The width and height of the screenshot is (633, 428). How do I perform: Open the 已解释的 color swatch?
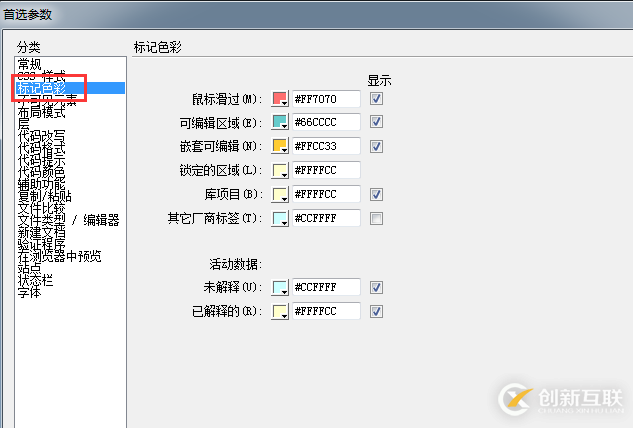coord(279,312)
